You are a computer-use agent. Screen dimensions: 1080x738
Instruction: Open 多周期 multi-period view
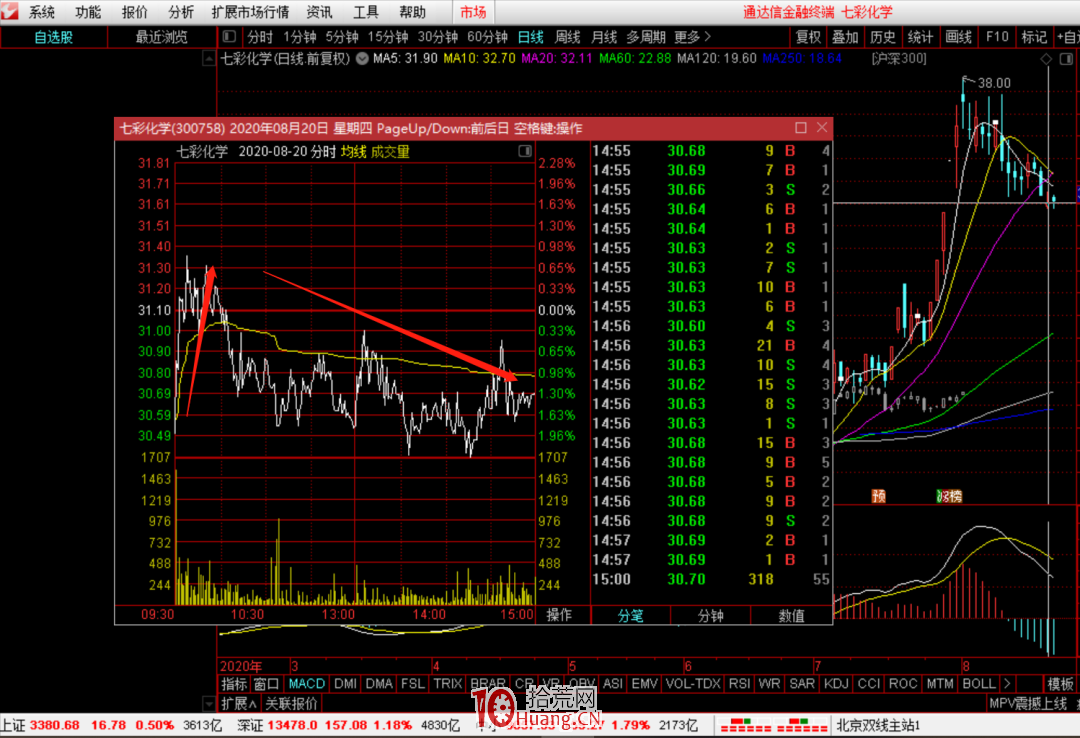coord(646,37)
